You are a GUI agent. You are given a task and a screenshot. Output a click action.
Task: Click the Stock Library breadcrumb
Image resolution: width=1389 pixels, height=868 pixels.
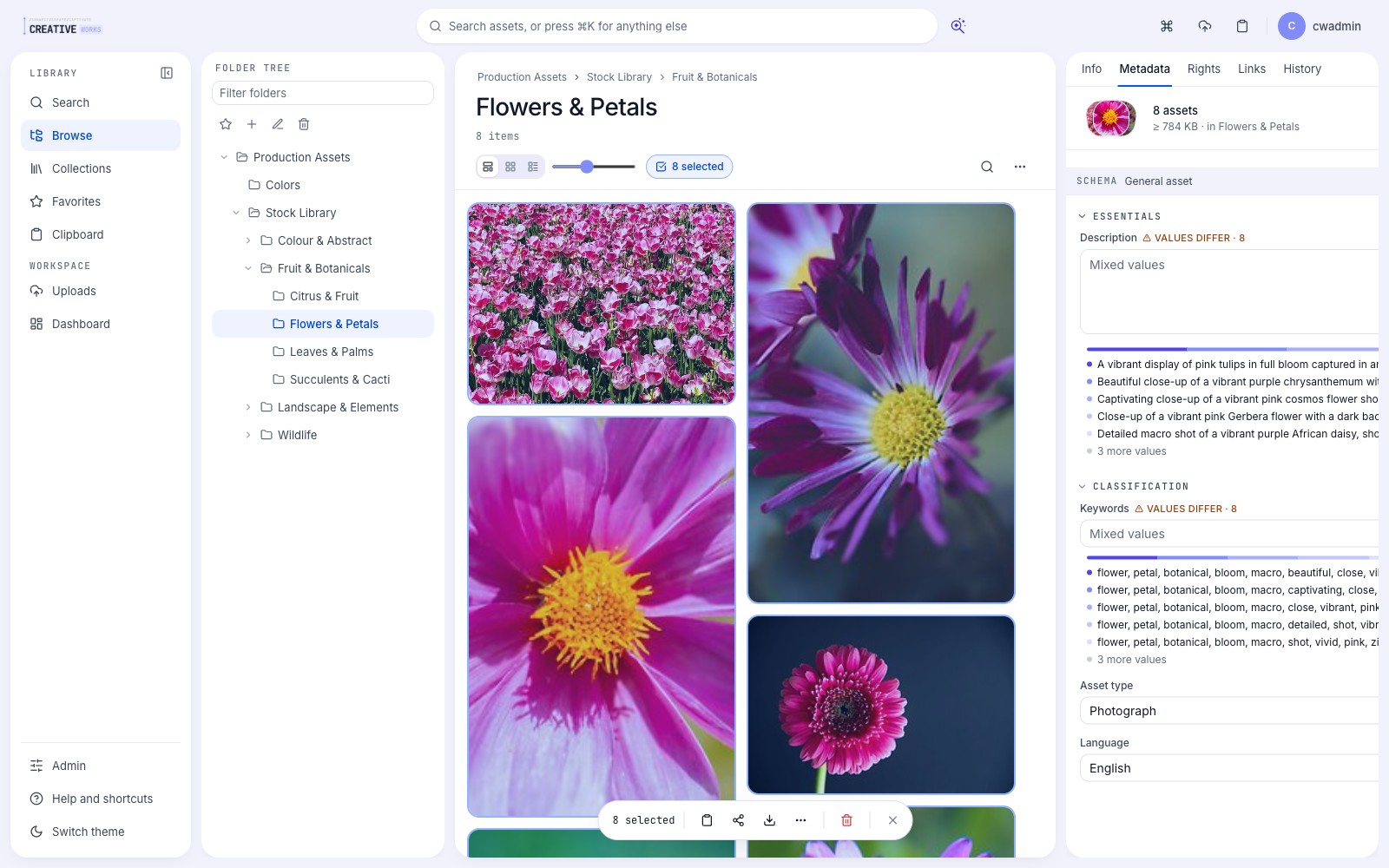point(619,77)
